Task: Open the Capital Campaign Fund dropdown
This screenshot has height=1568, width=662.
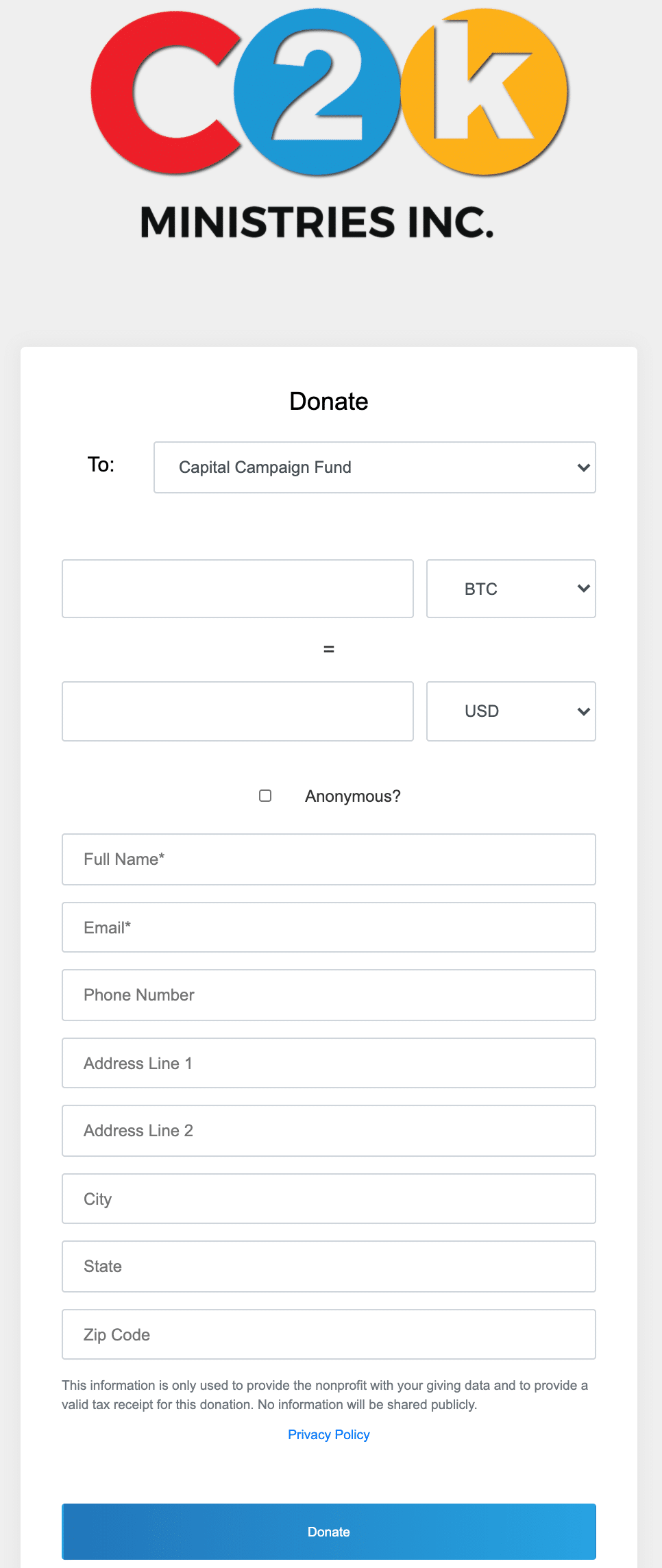Action: pos(375,467)
